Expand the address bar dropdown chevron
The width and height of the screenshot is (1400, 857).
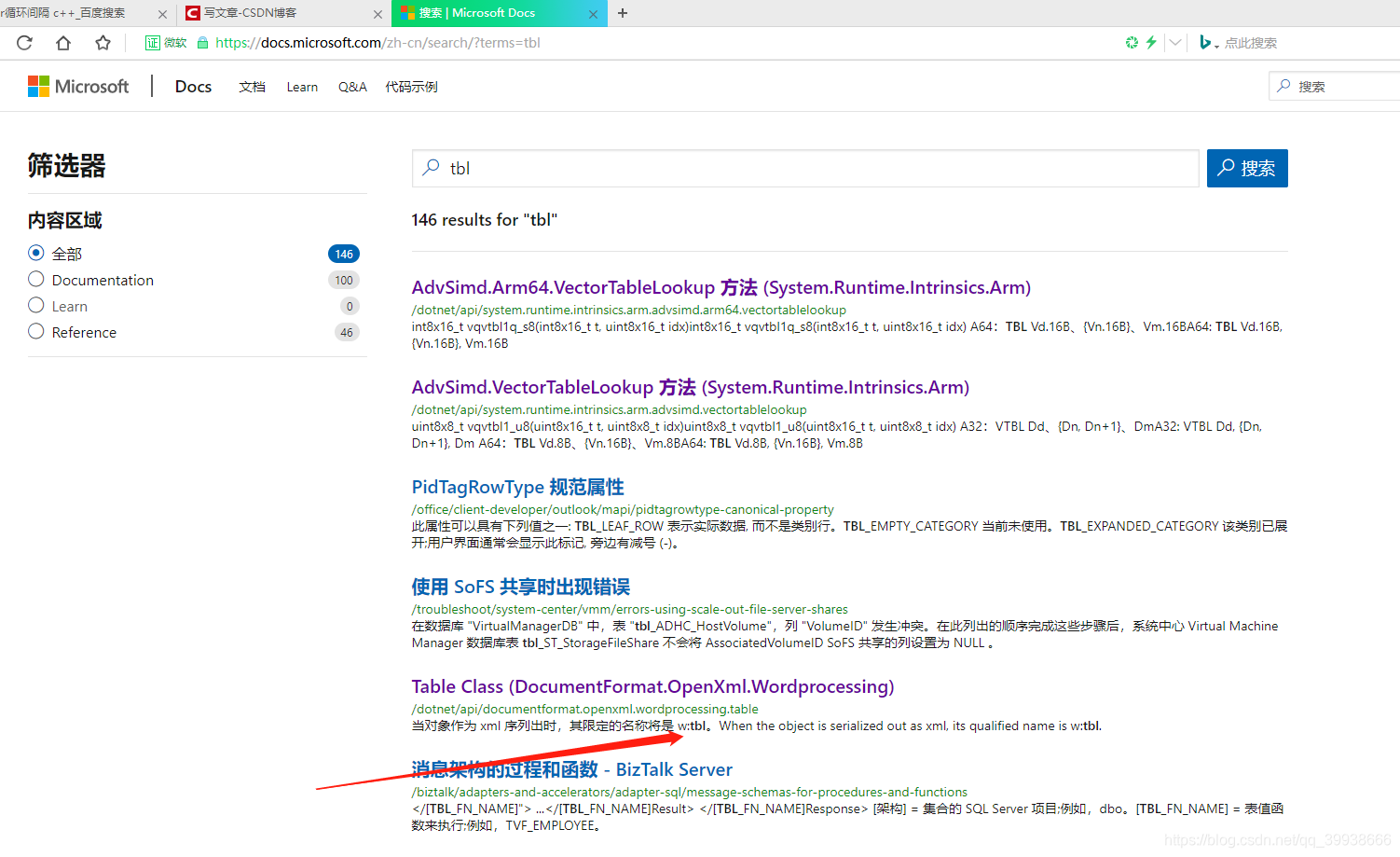click(1177, 42)
